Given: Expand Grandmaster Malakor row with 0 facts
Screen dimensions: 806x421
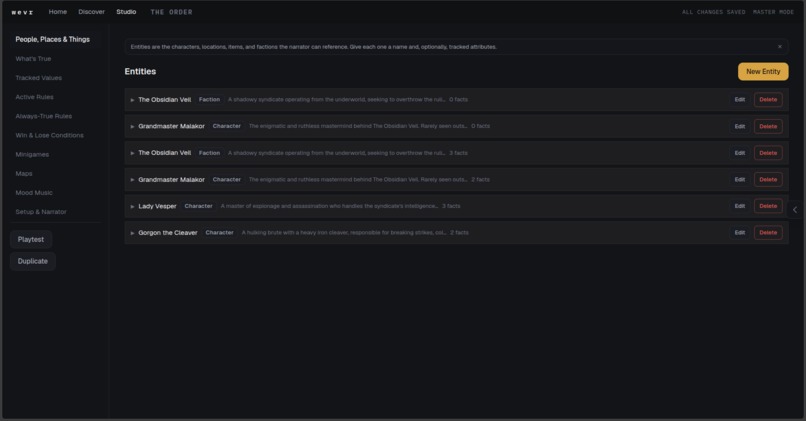Looking at the screenshot, I should [x=132, y=126].
